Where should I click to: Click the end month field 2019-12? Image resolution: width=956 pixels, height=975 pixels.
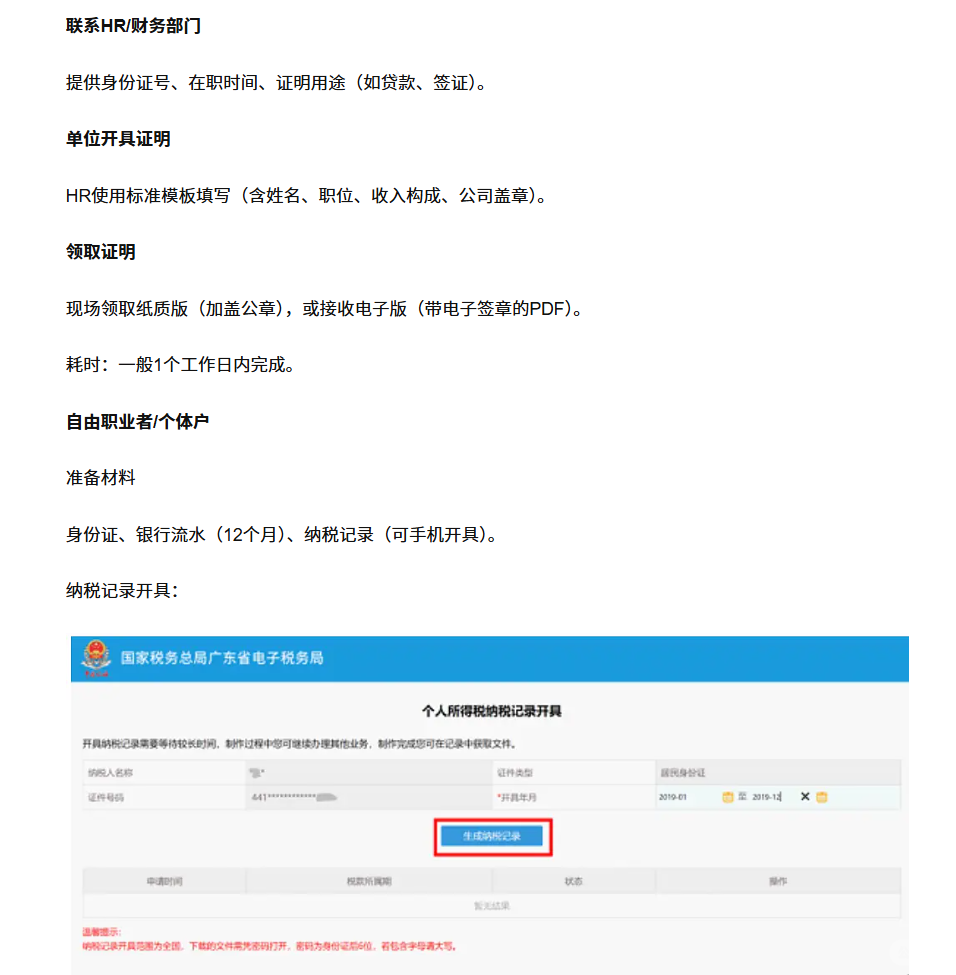click(x=766, y=797)
